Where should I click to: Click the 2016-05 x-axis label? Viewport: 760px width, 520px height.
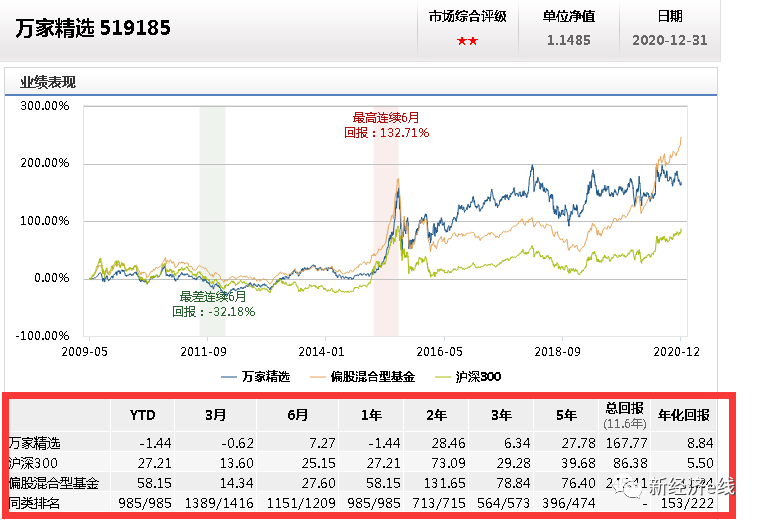(440, 352)
